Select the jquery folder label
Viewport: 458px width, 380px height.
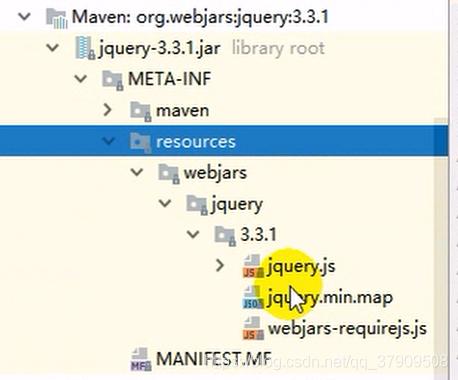click(237, 204)
